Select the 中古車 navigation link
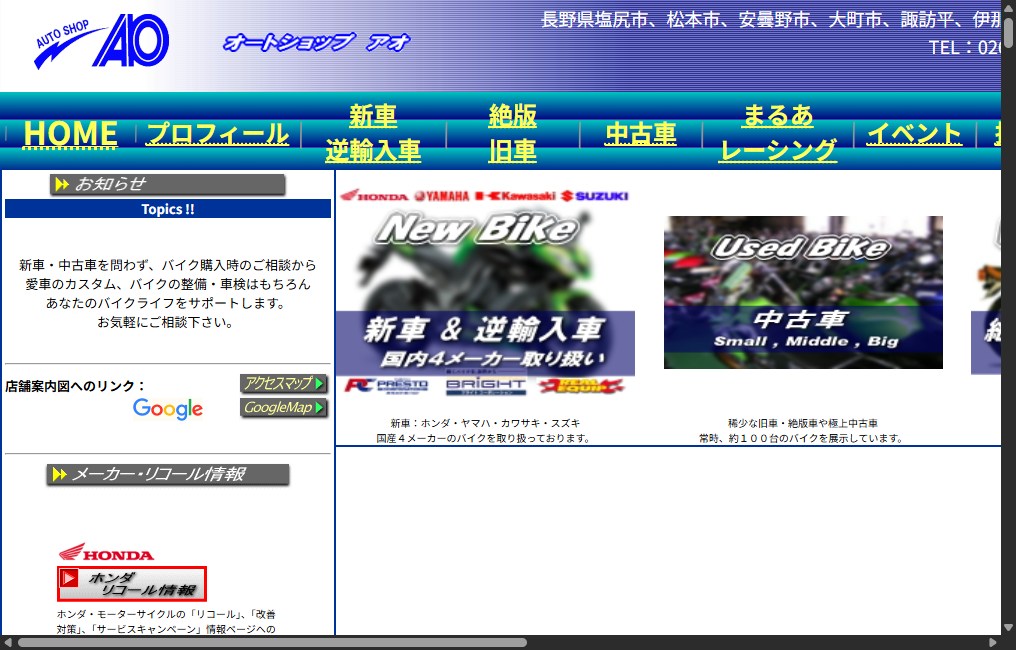The image size is (1016, 650). point(641,134)
